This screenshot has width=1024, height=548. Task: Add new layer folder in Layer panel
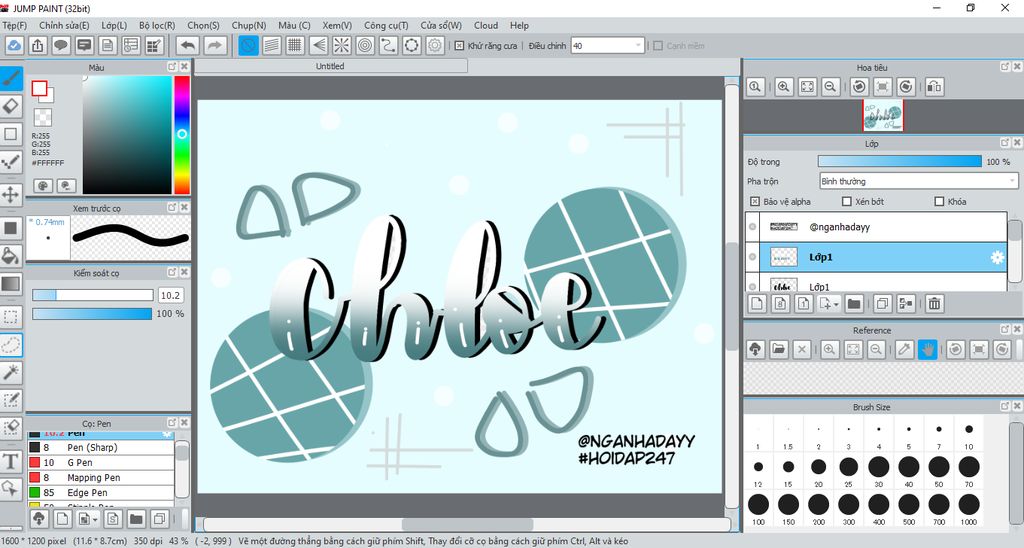click(x=854, y=304)
